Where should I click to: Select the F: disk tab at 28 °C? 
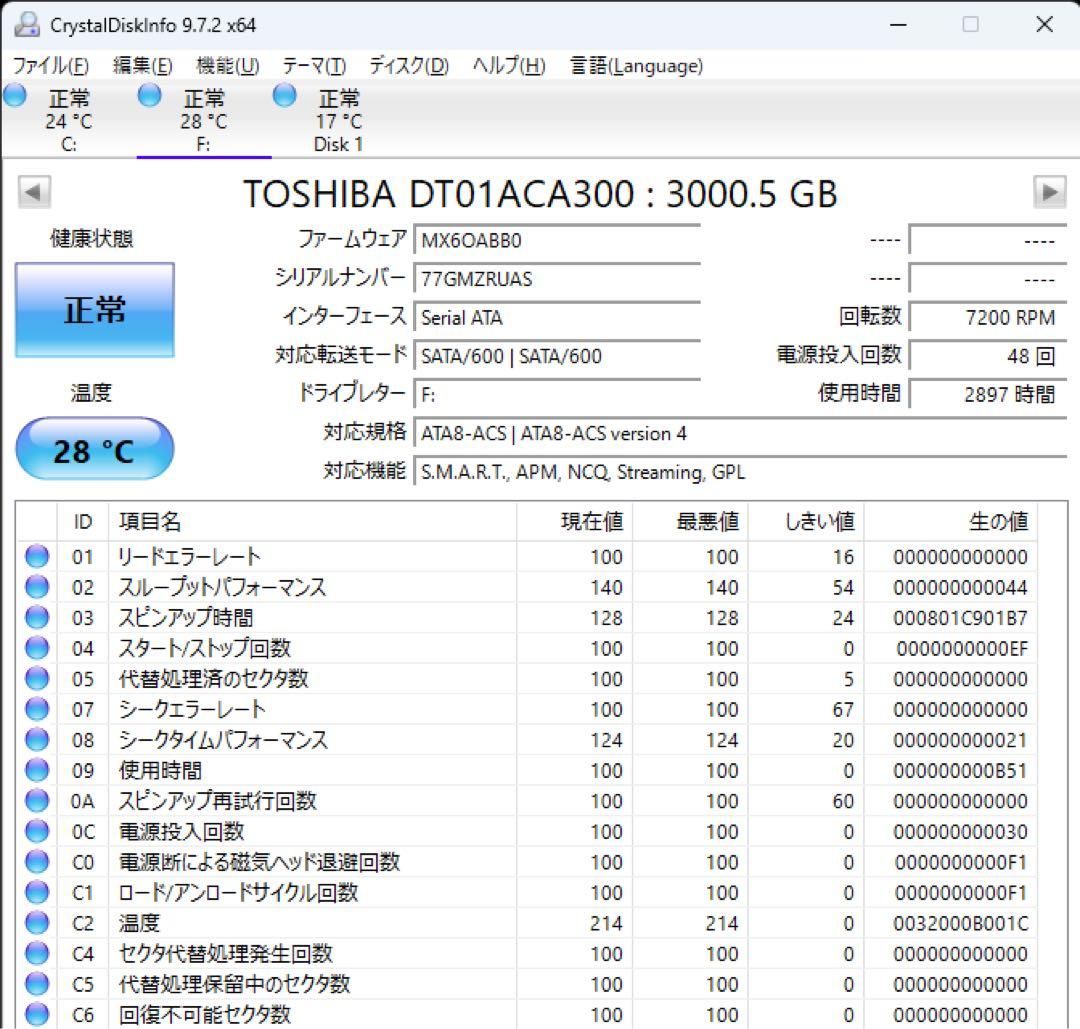click(204, 120)
